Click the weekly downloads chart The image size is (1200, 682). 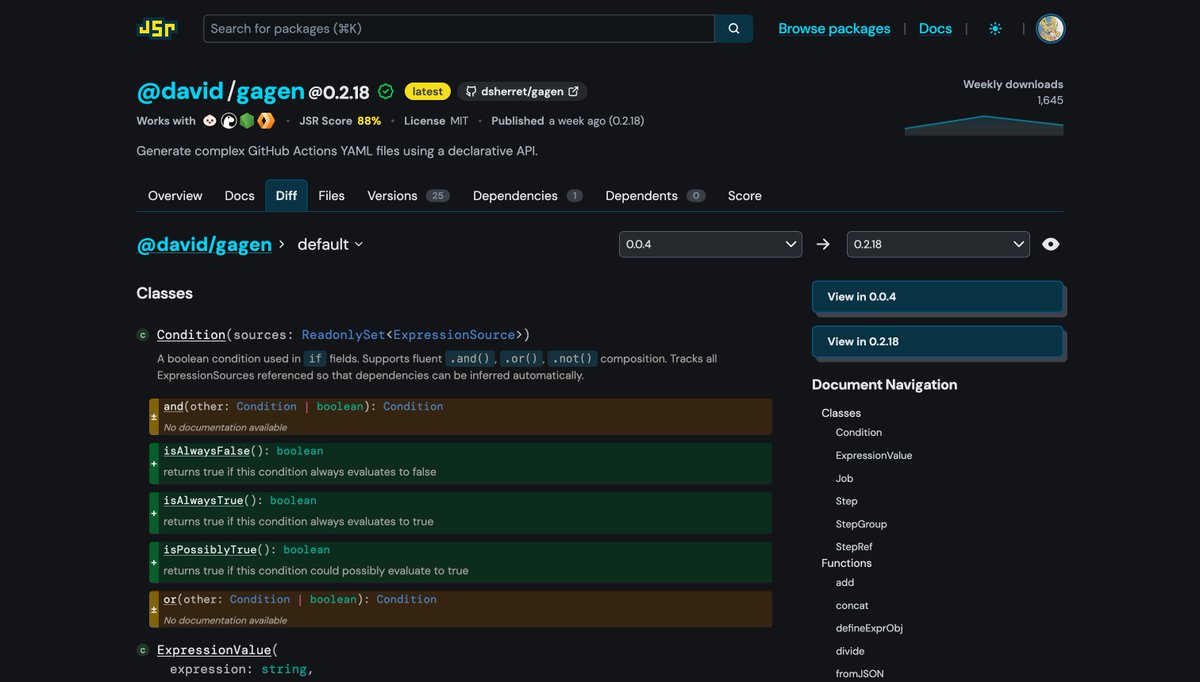pyautogui.click(x=984, y=124)
